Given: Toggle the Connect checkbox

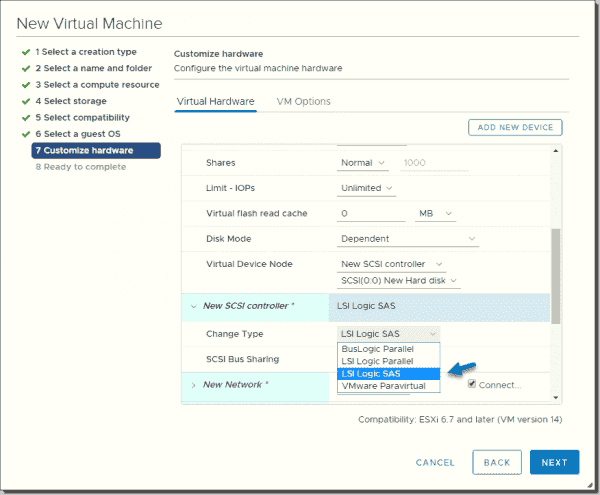Looking at the screenshot, I should 472,384.
